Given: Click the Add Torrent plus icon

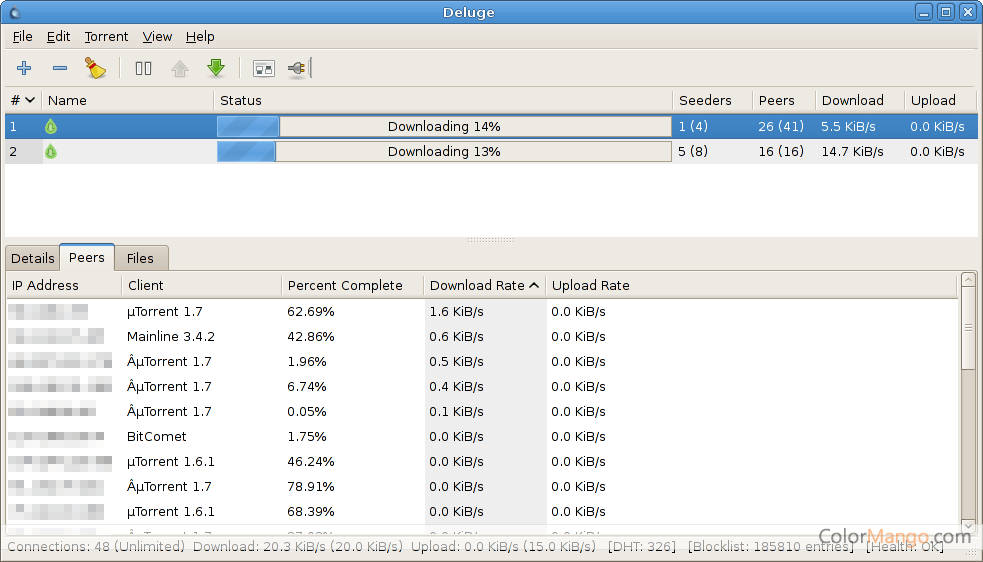Looking at the screenshot, I should pos(24,68).
